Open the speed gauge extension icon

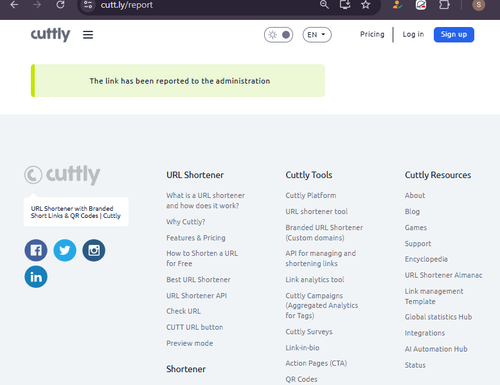421,5
